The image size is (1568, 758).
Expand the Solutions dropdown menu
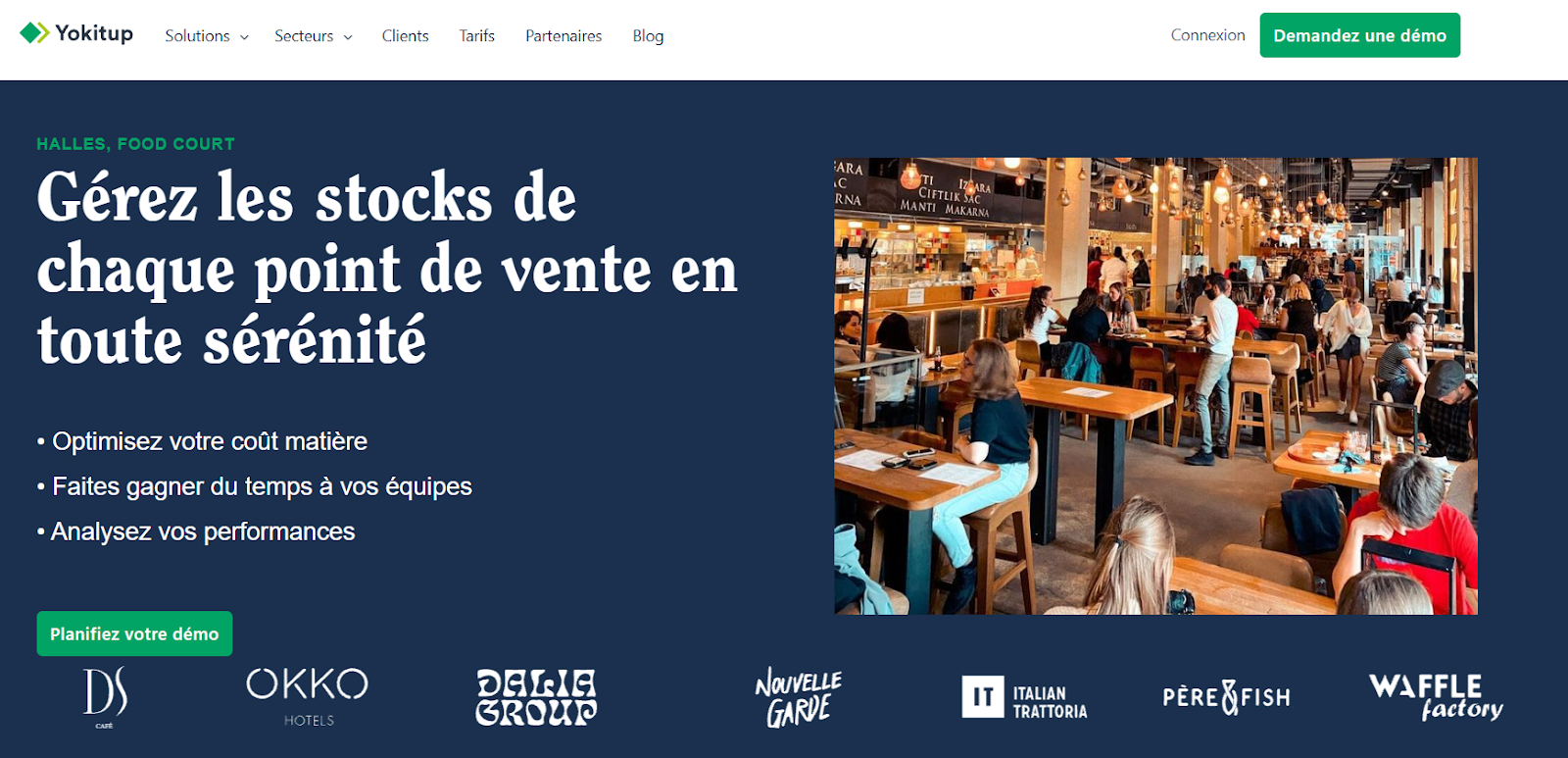[207, 36]
